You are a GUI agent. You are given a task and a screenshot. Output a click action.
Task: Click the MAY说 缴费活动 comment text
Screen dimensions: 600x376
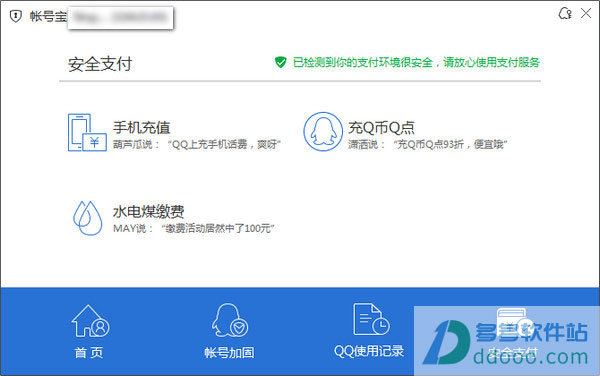click(194, 228)
